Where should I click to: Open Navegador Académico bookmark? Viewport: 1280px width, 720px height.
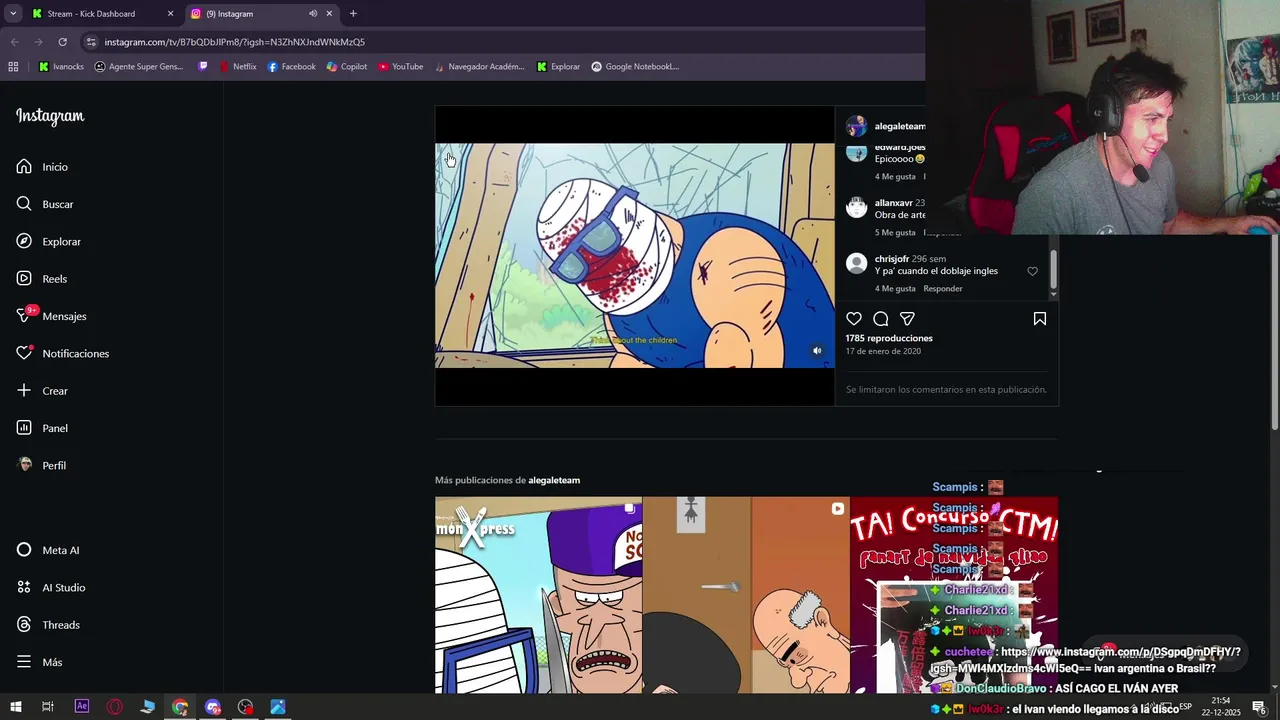(x=479, y=67)
